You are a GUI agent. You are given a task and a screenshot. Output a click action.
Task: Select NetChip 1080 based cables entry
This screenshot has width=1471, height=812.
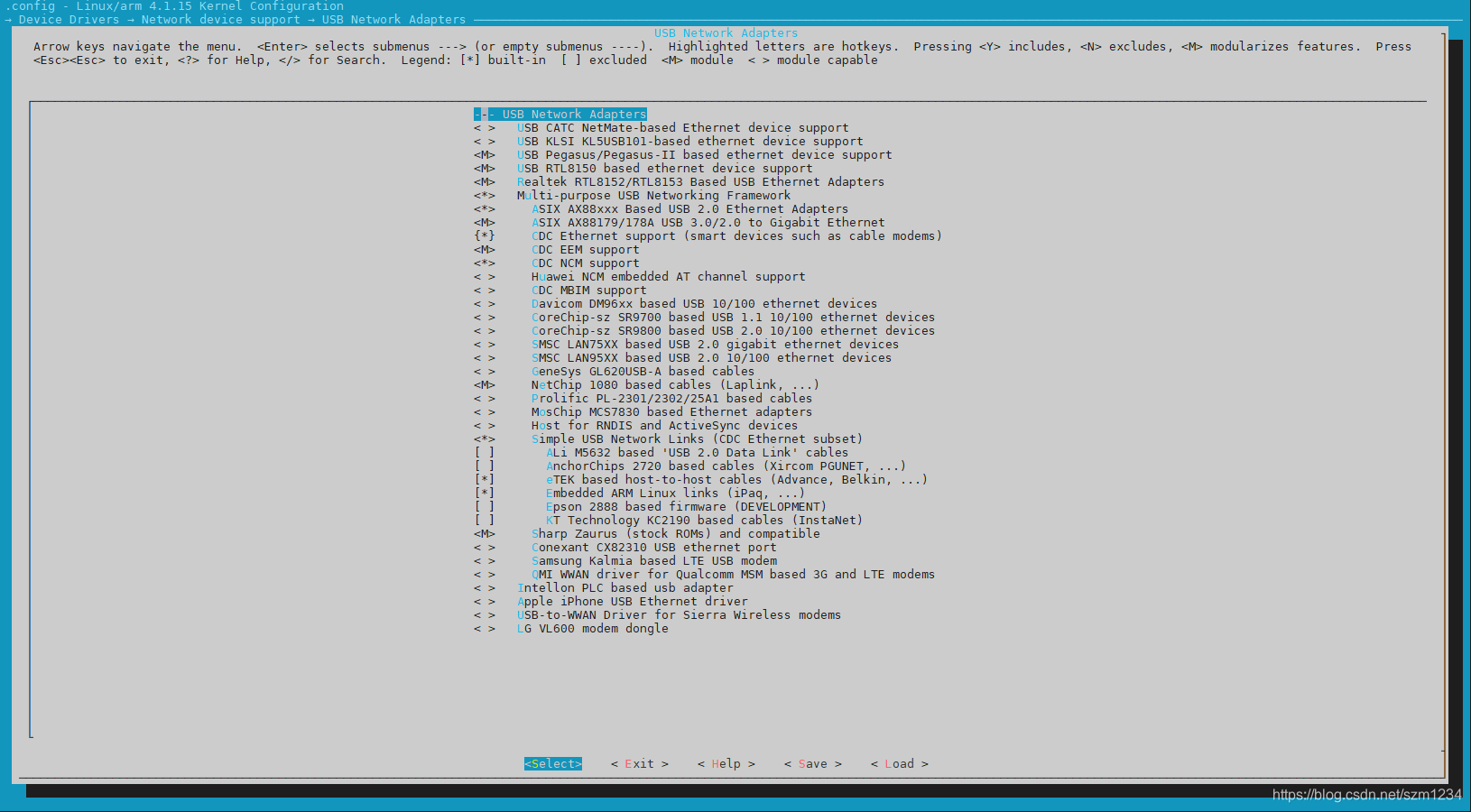(x=676, y=385)
